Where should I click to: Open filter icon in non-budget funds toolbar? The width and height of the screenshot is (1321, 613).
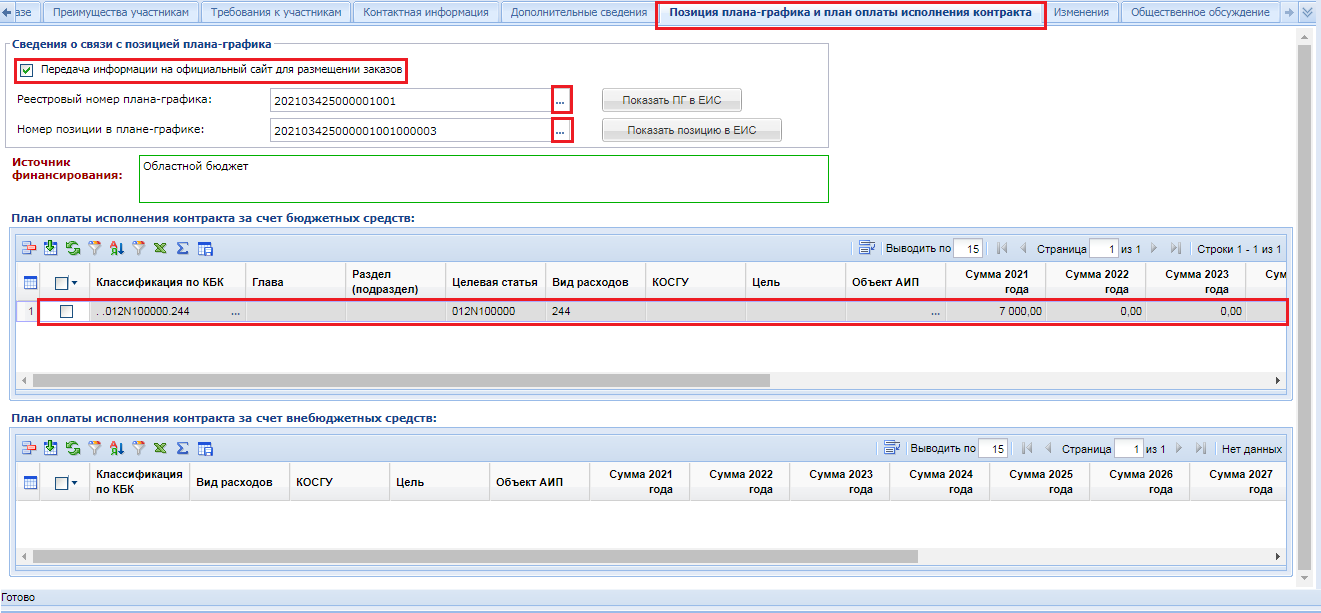point(95,448)
